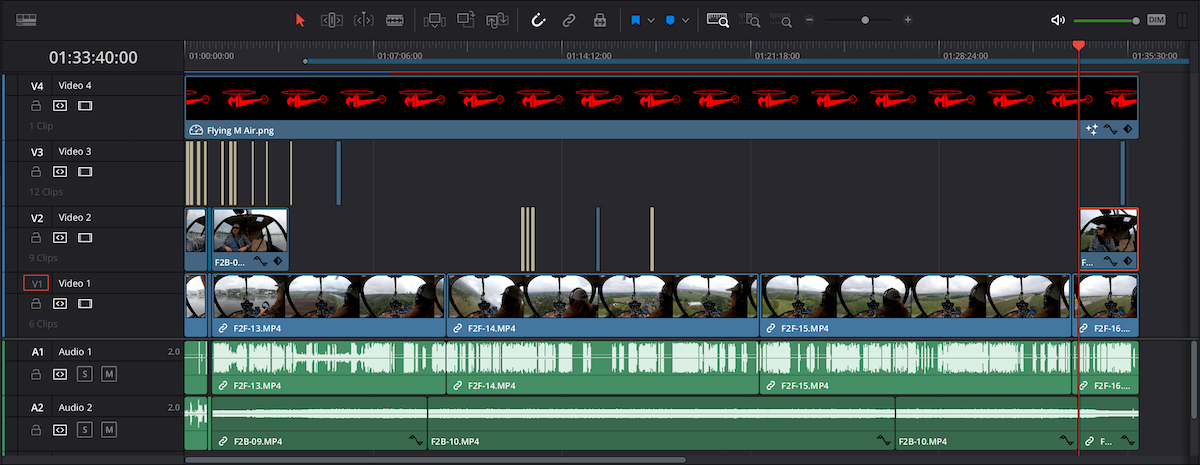Select the F2F-14.MP4 clip on Video 1
Image resolution: width=1200 pixels, height=465 pixels.
pyautogui.click(x=602, y=305)
